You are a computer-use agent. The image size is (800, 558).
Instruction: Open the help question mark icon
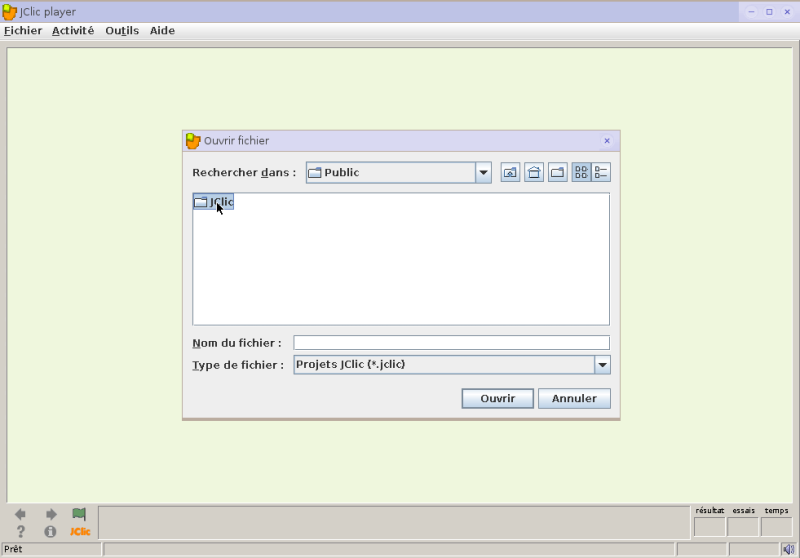coord(20,531)
